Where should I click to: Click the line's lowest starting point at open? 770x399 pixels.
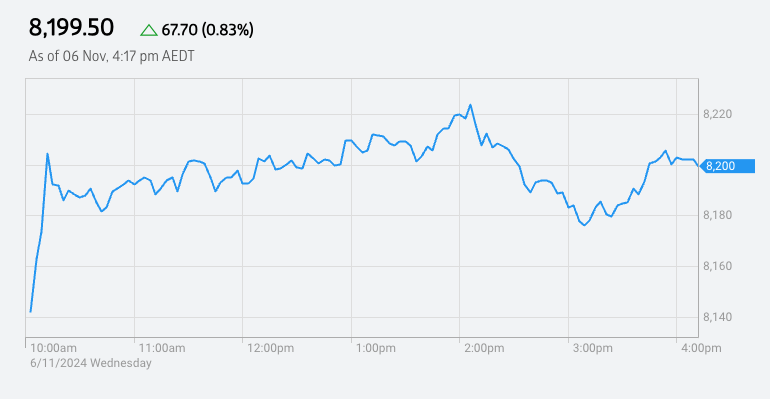pyautogui.click(x=30, y=311)
